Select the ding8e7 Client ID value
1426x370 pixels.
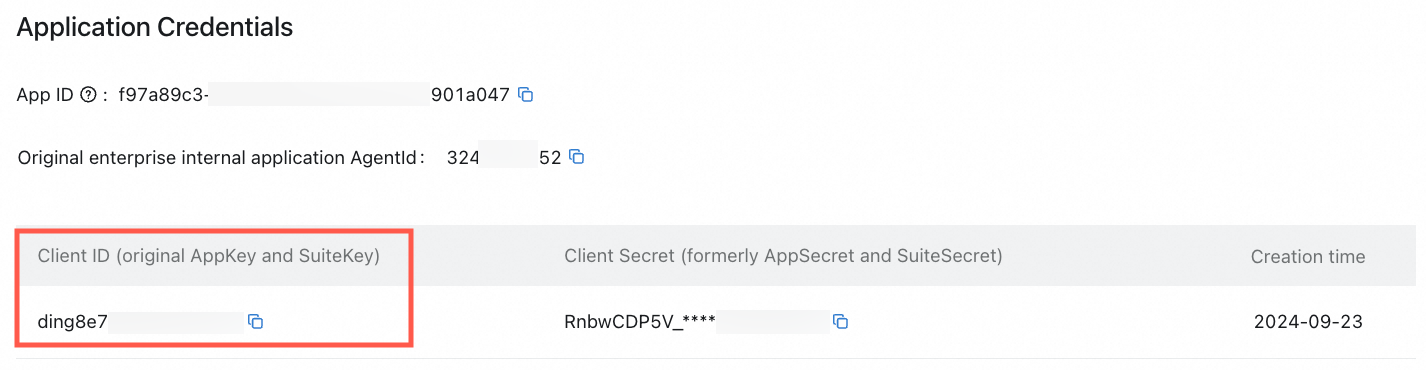[x=72, y=322]
